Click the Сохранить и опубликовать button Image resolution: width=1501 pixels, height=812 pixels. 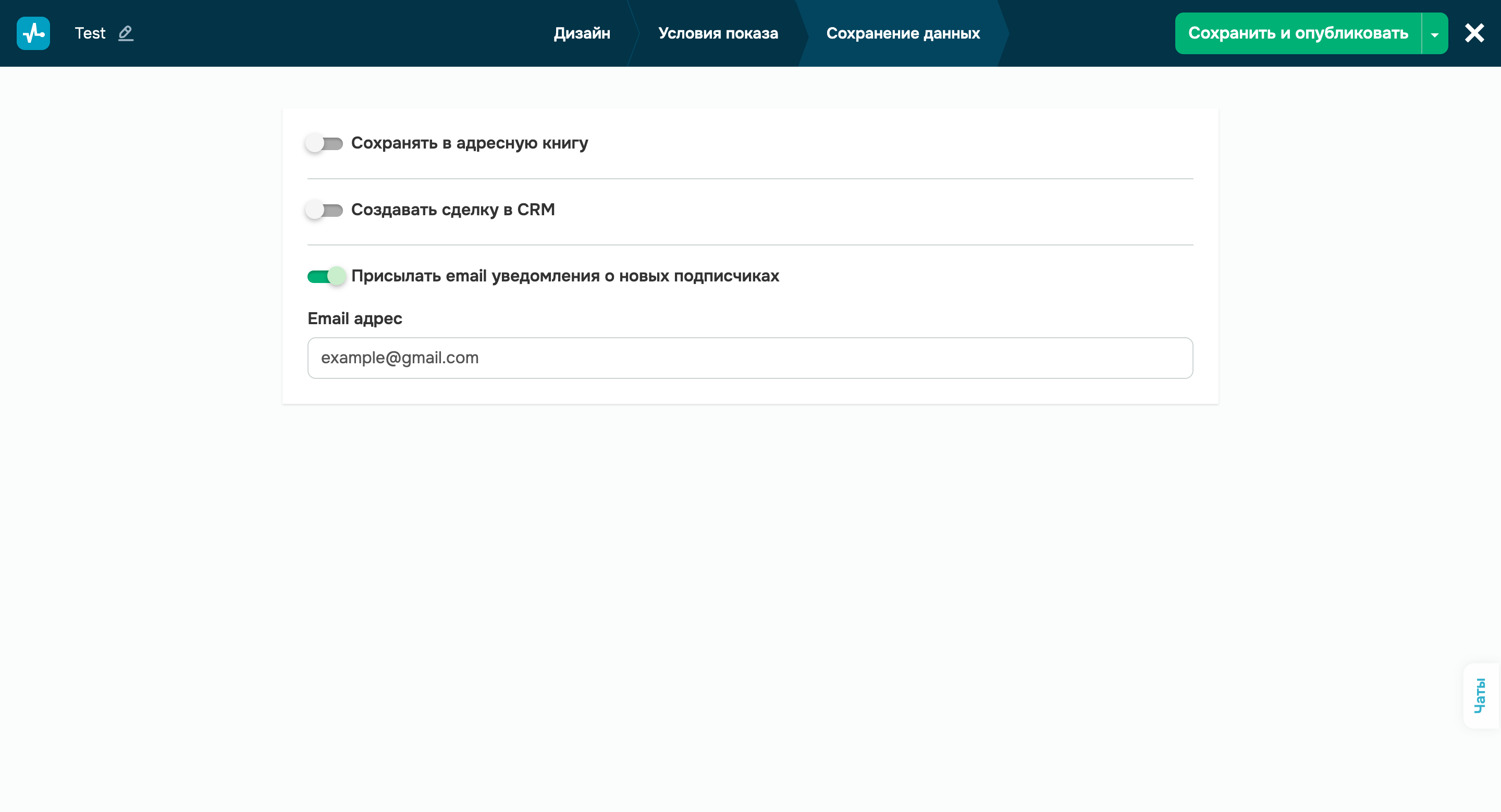pos(1298,33)
